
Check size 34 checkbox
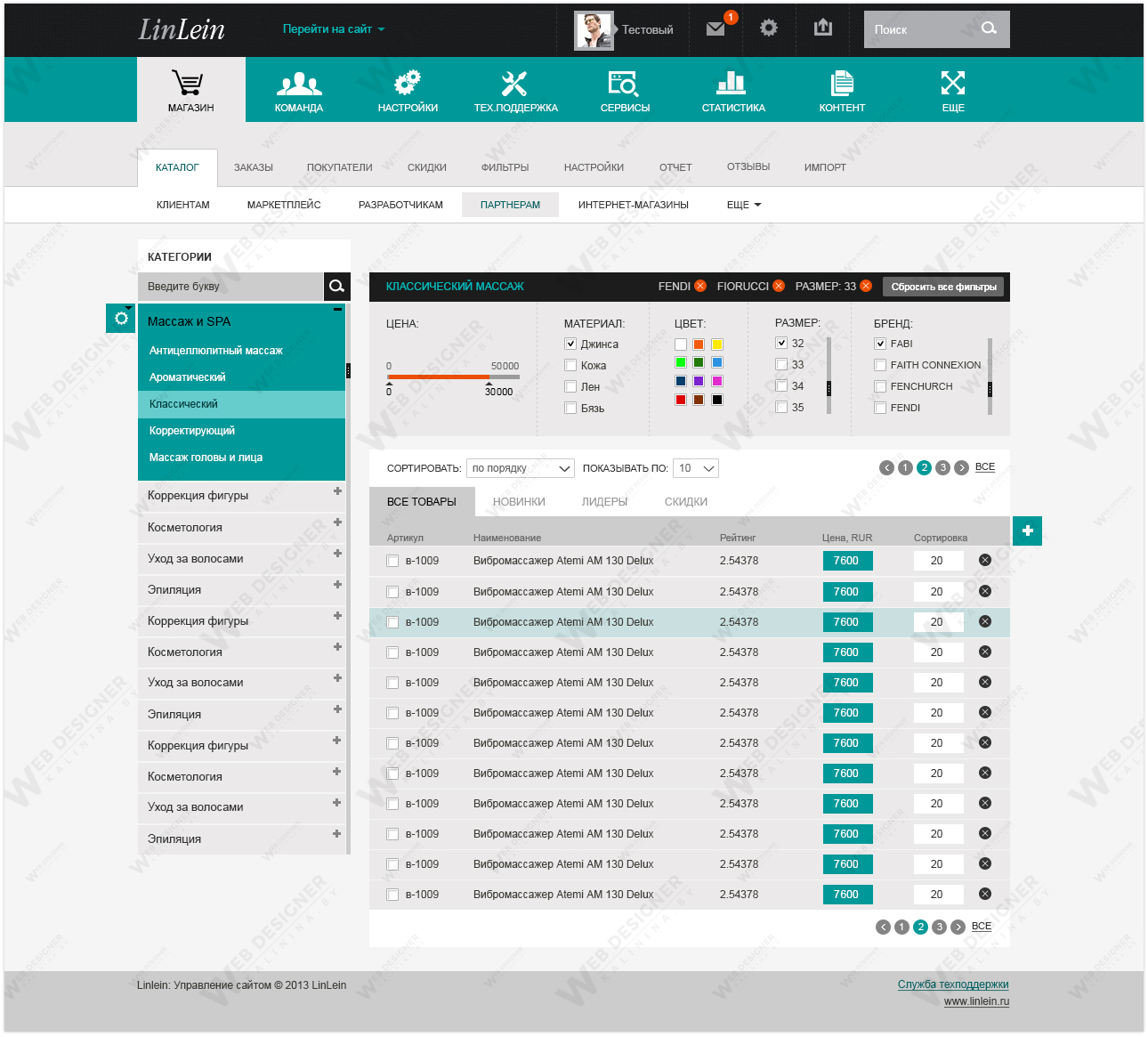[x=781, y=385]
